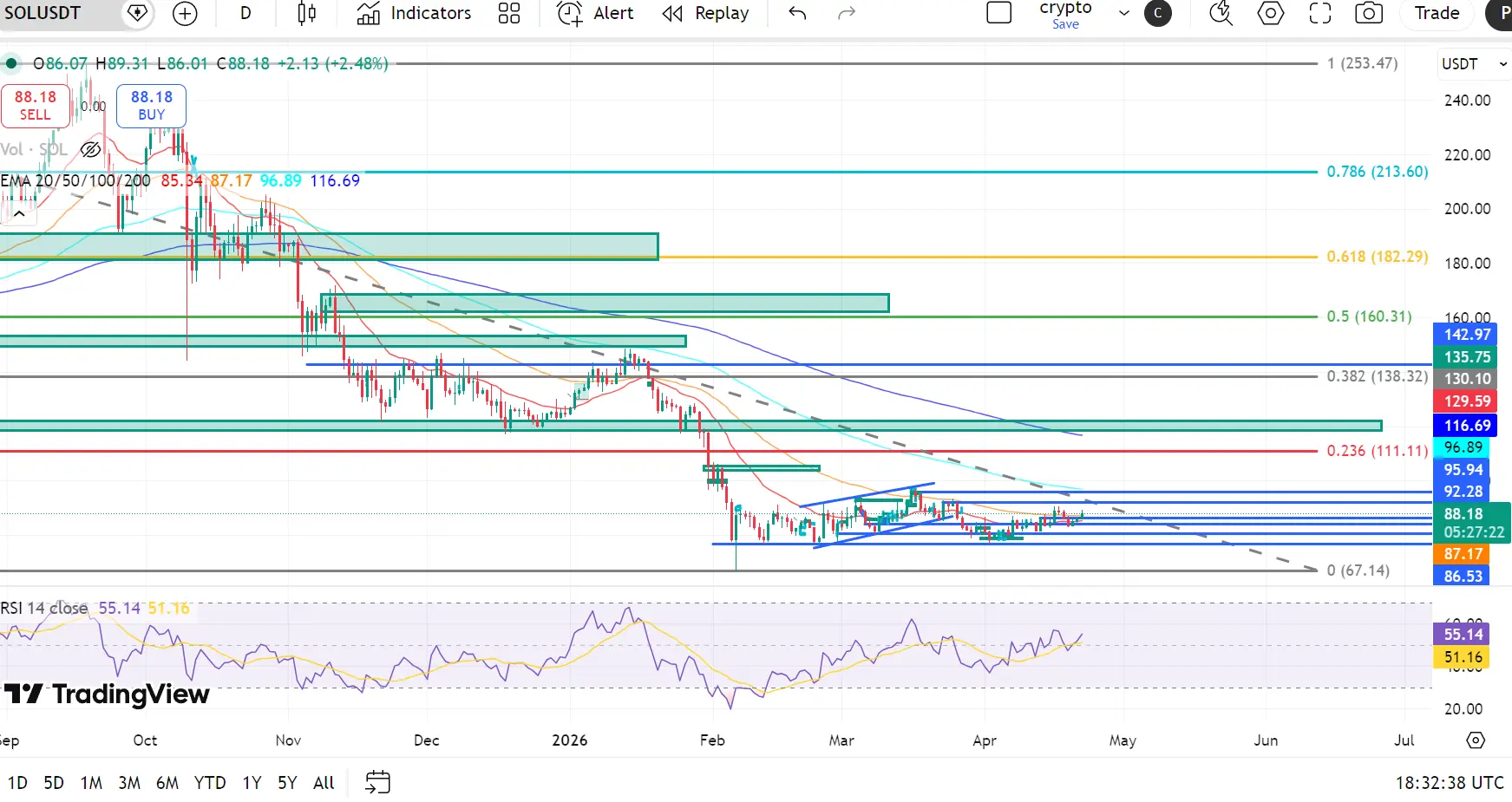Click the 87.17 orange EMA price label

[x=1462, y=554]
